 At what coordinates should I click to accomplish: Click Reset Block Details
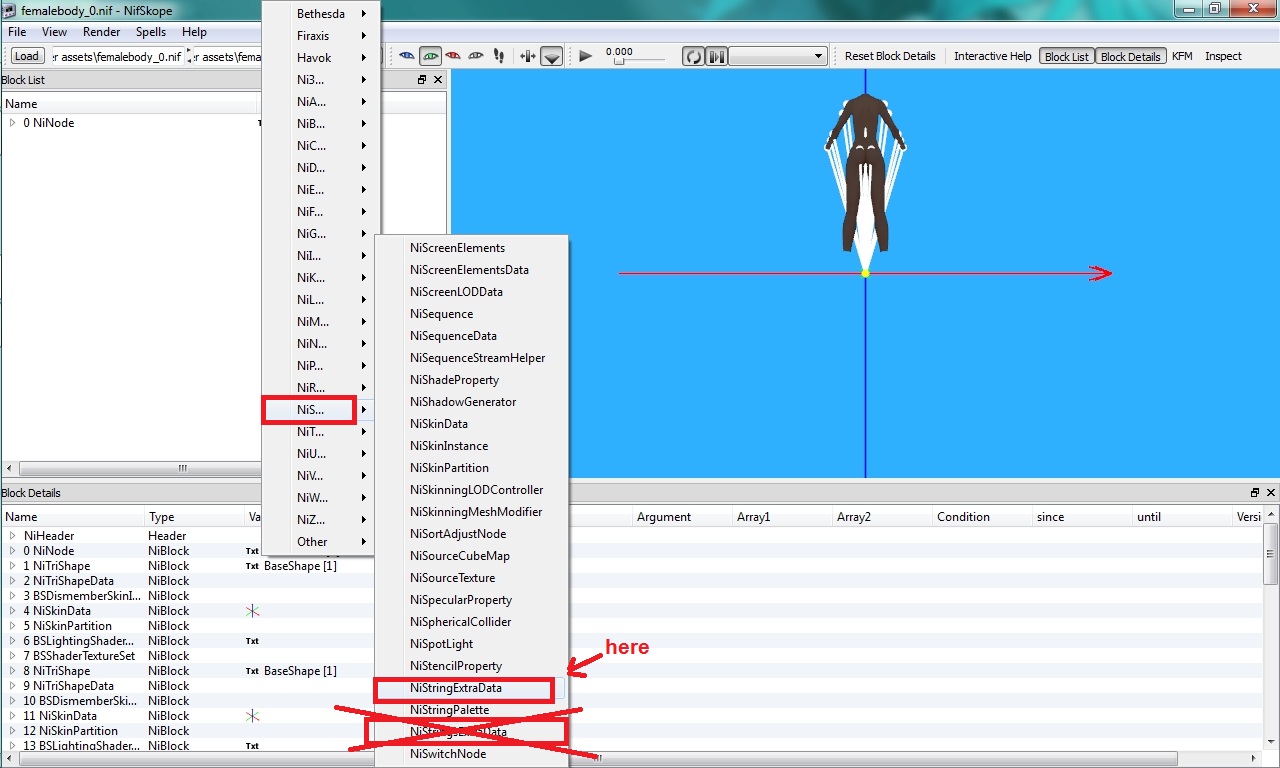890,56
